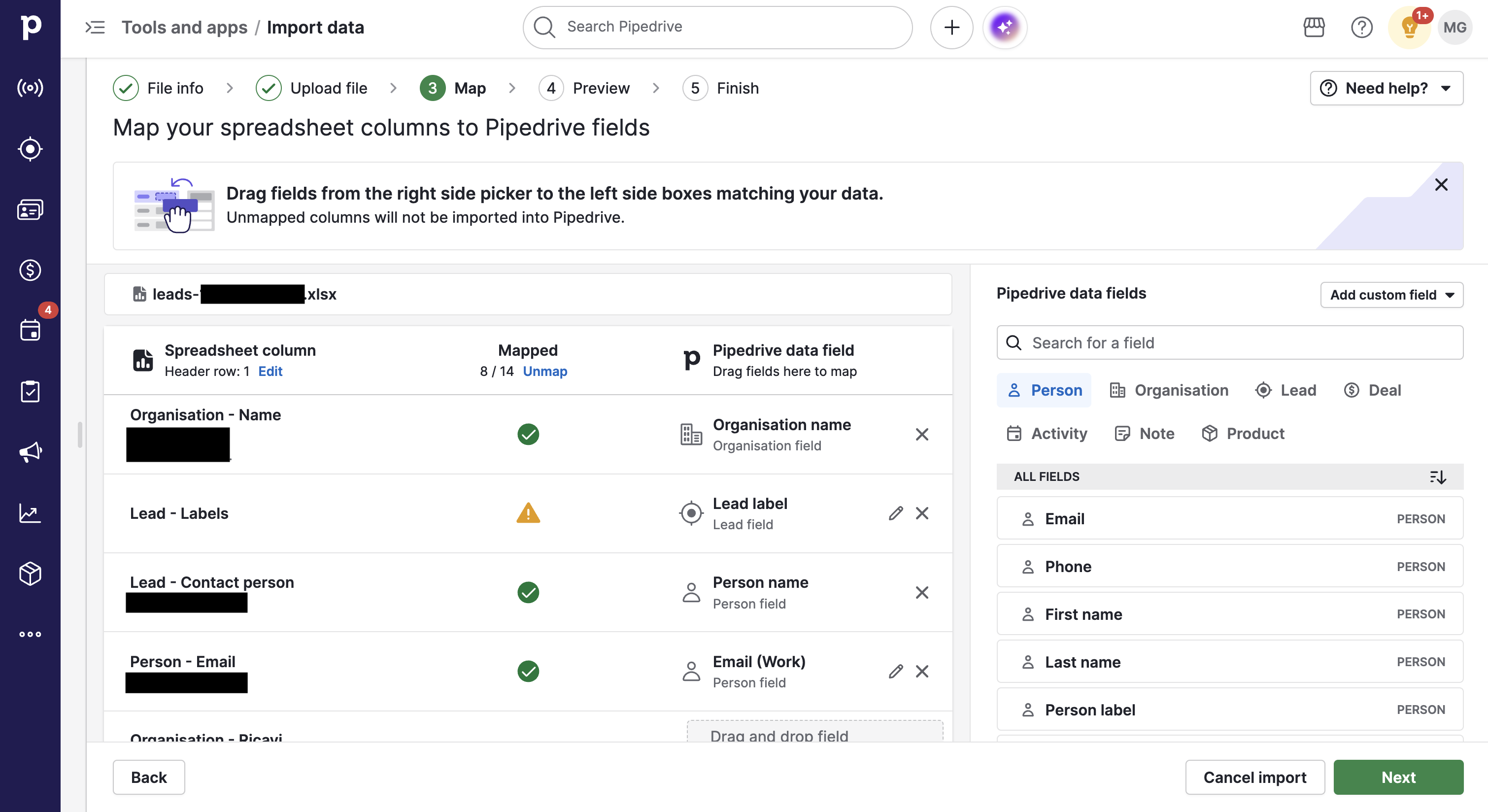Open Campaigns megaphone icon in sidebar

tap(30, 452)
